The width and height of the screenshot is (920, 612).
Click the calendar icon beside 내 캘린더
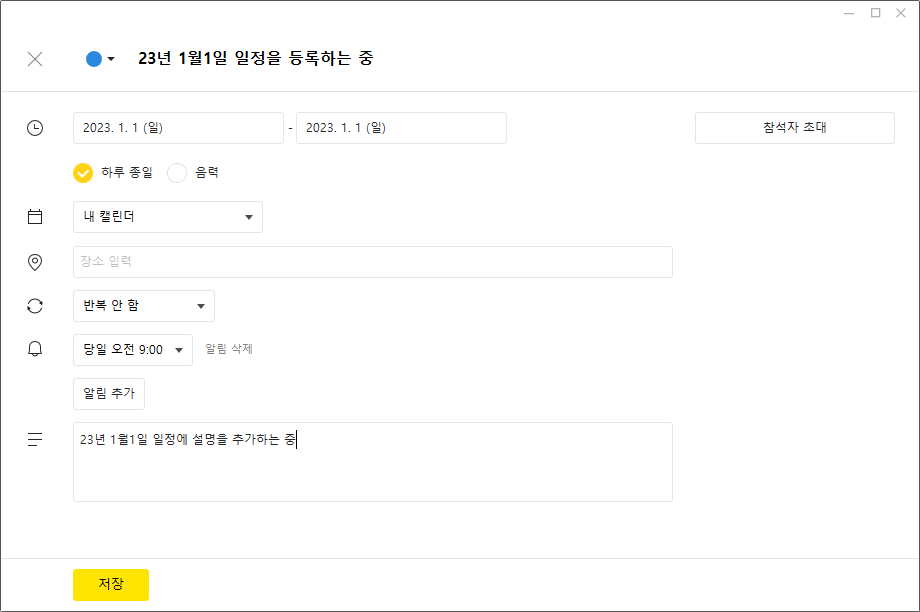coord(35,217)
